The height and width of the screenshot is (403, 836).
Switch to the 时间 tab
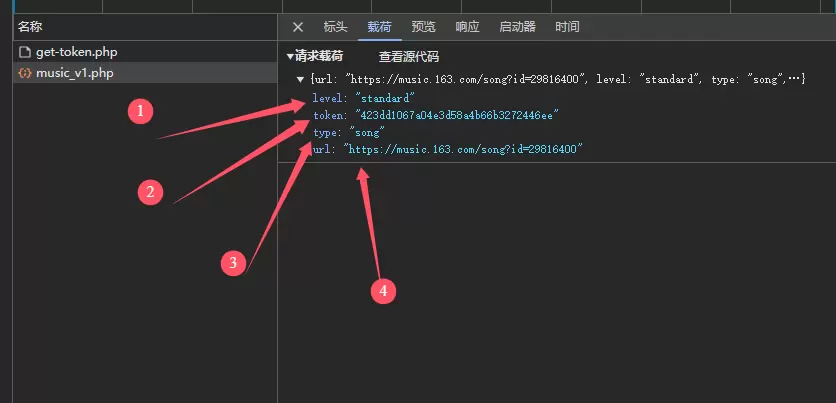pyautogui.click(x=567, y=27)
